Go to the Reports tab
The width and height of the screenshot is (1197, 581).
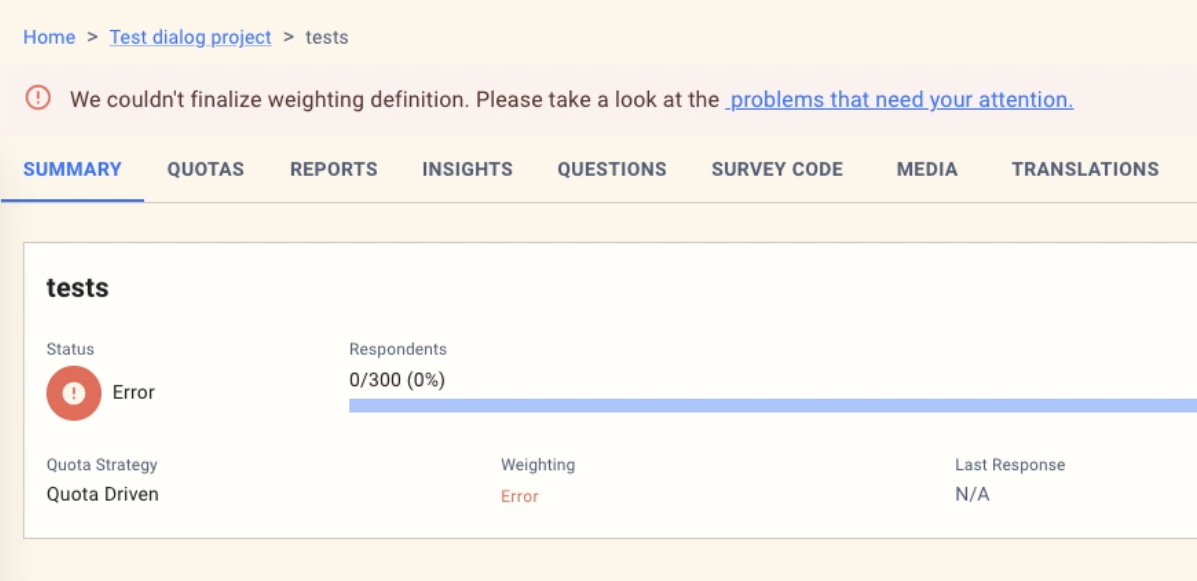coord(334,170)
